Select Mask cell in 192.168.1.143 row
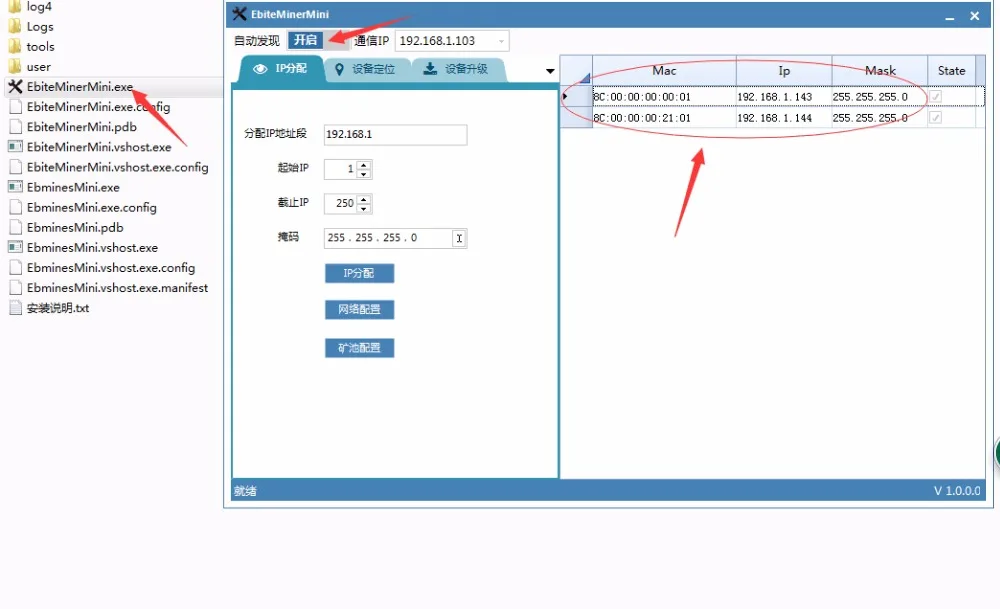The height and width of the screenshot is (609, 1000). tap(879, 96)
